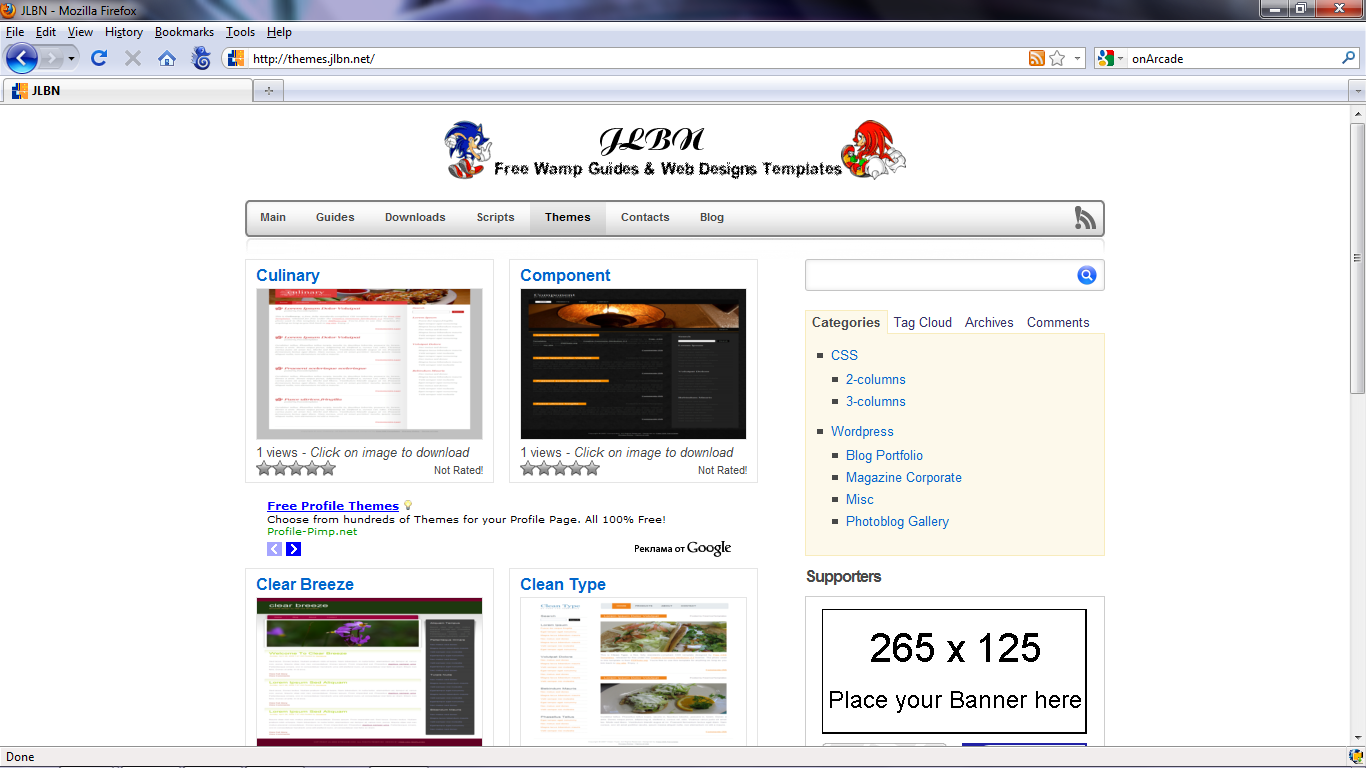Bookmark page with the star icon
Screen dimensions: 1366x768
1057,58
